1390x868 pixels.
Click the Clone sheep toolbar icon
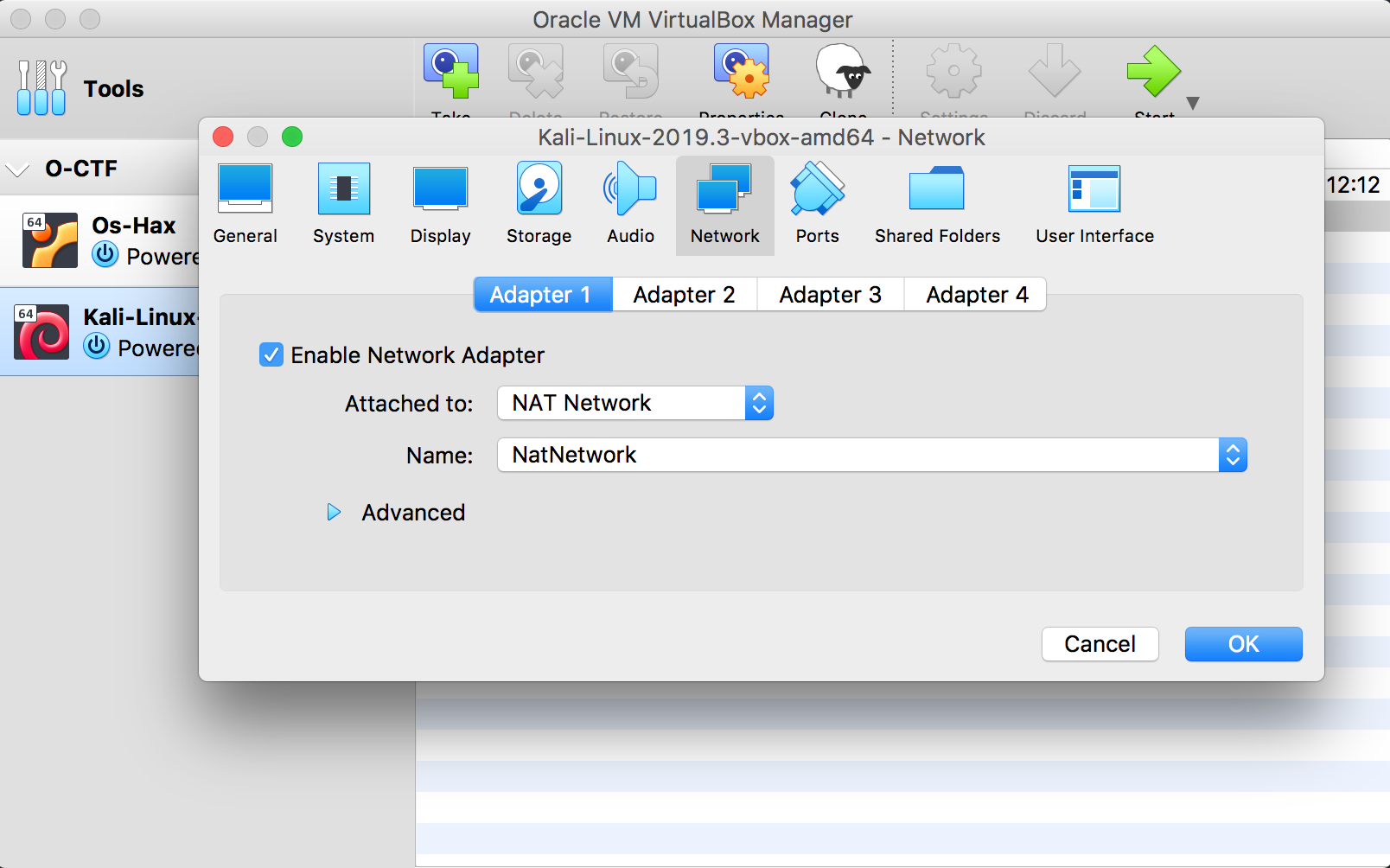click(x=843, y=72)
